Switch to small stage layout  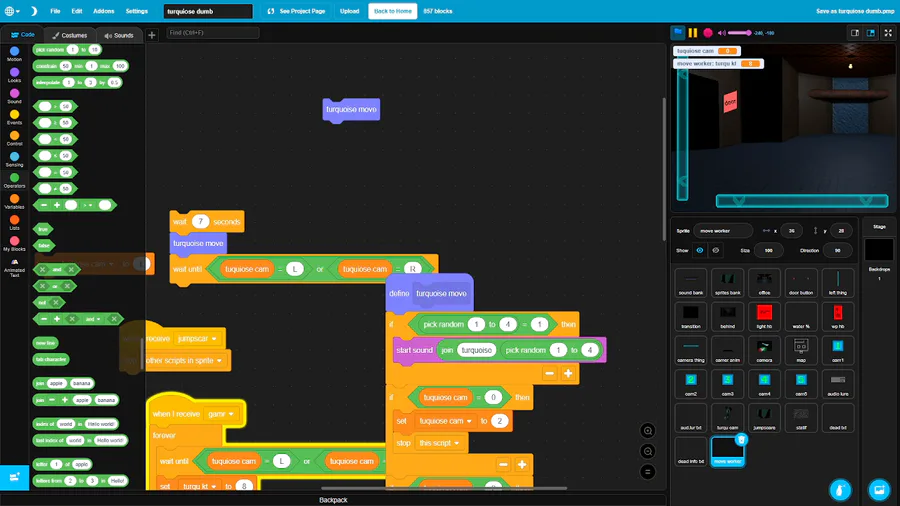coord(855,33)
